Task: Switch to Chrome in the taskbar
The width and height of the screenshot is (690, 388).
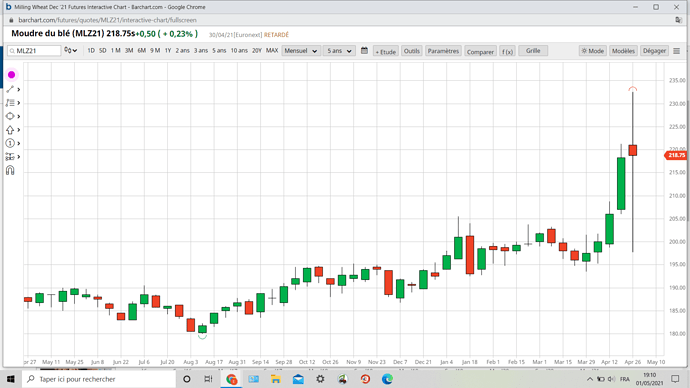Action: pyautogui.click(x=231, y=379)
